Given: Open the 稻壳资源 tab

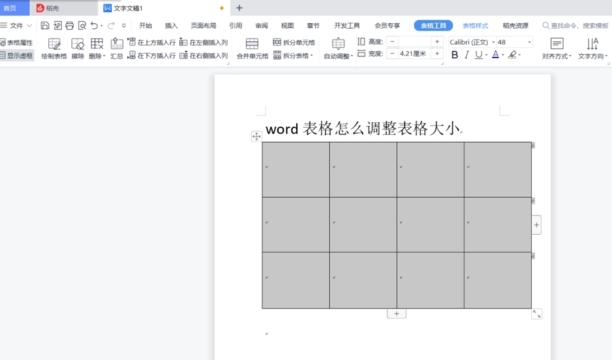Looking at the screenshot, I should 515,26.
